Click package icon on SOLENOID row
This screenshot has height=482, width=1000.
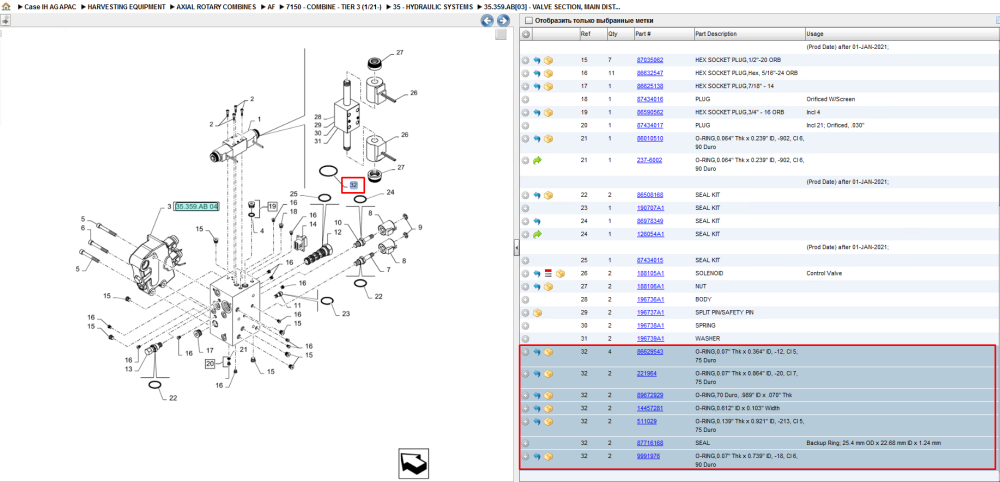(561, 273)
